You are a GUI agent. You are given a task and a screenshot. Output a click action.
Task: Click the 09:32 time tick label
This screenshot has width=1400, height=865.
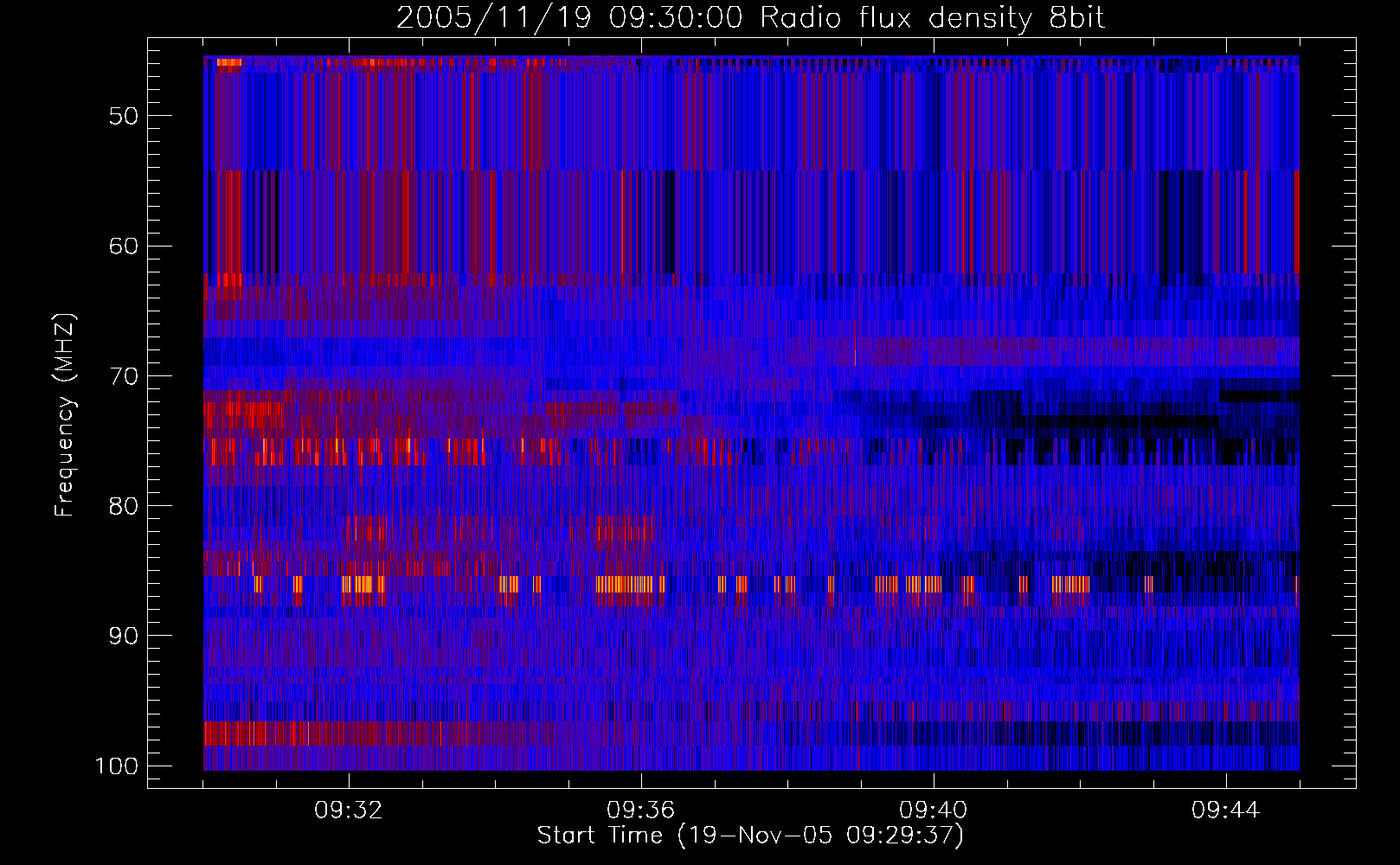pos(349,811)
